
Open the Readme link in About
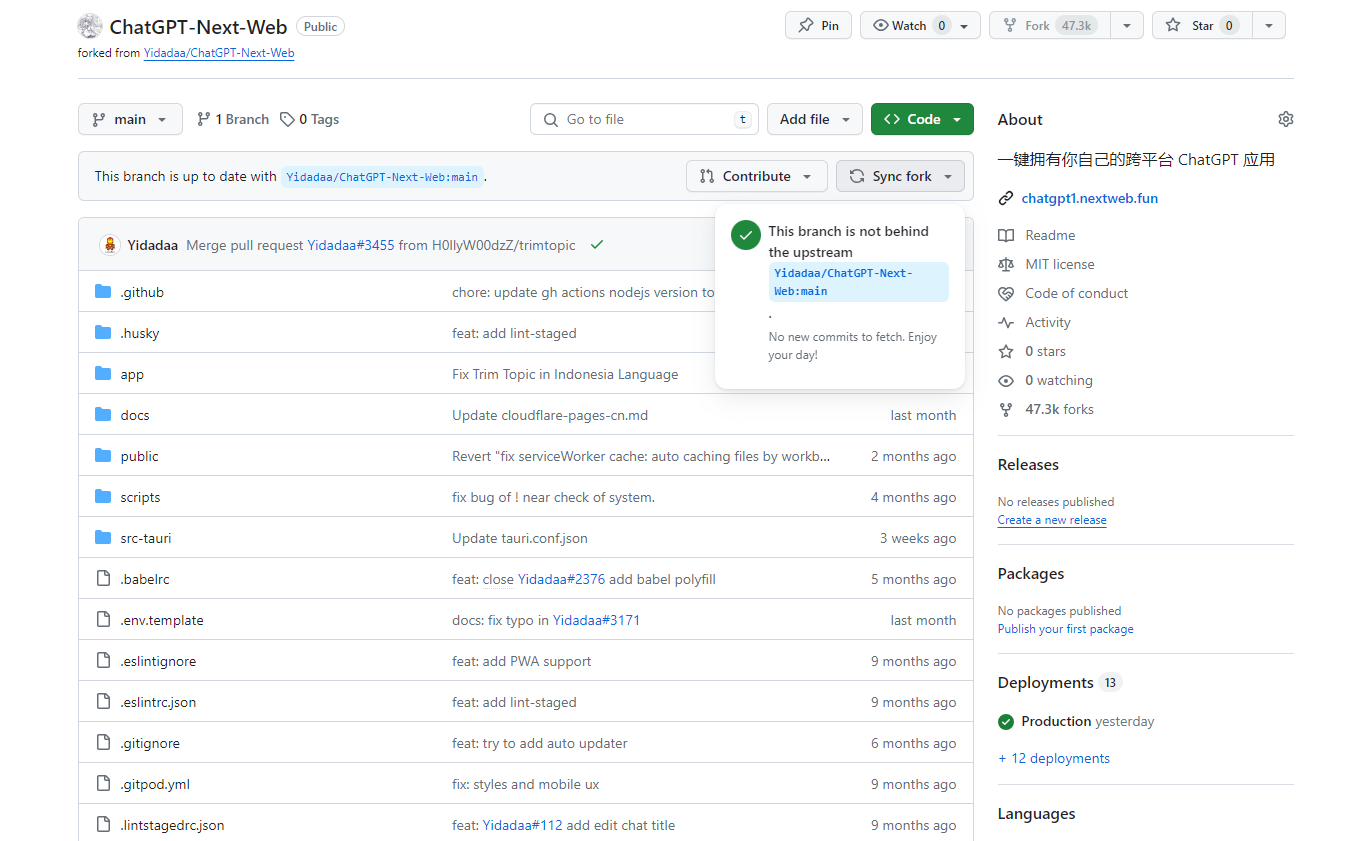(x=1050, y=235)
